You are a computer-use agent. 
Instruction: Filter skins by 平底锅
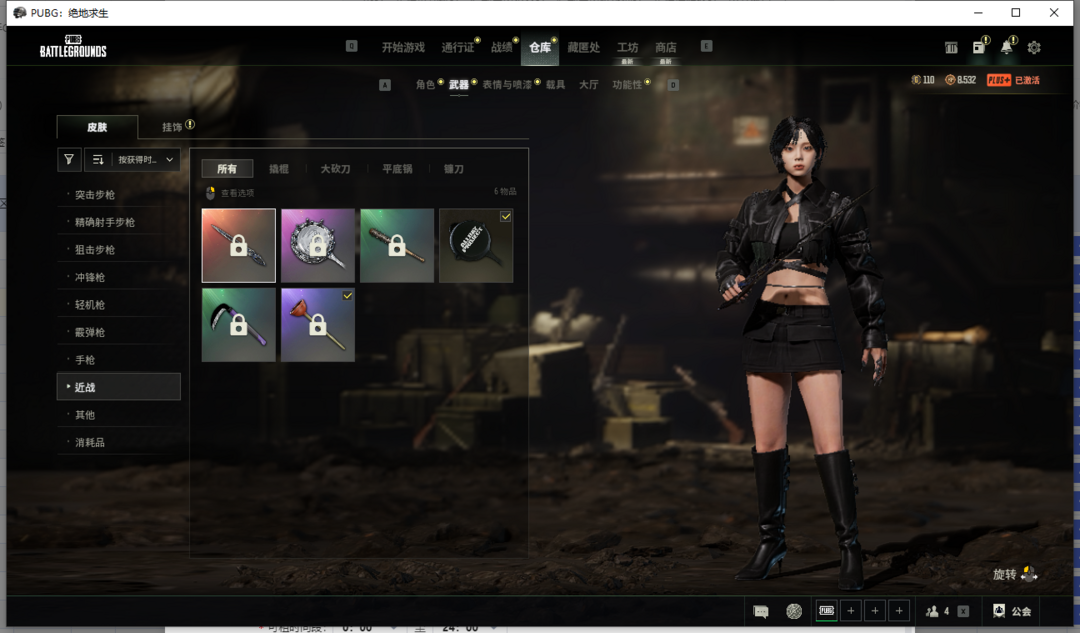coord(397,169)
